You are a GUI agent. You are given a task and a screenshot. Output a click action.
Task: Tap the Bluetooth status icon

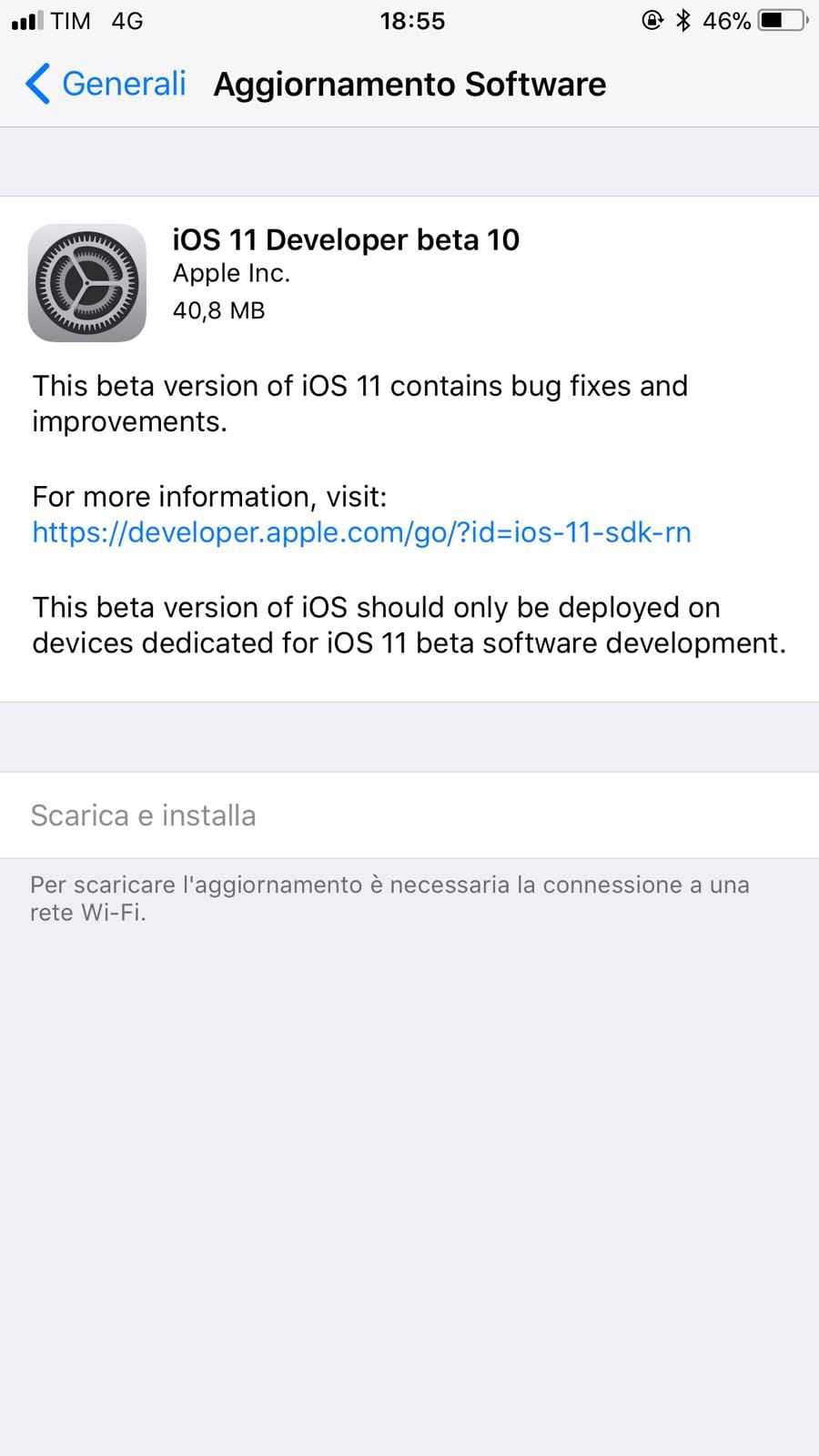[x=683, y=20]
